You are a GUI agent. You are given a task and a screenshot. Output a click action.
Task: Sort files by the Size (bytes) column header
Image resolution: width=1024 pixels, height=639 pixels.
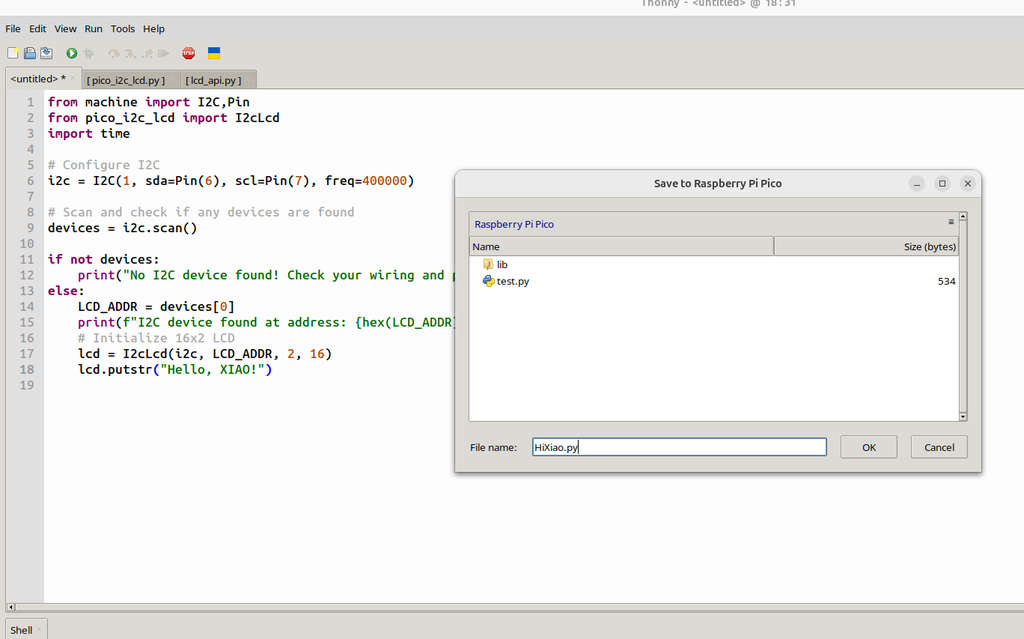coord(866,246)
